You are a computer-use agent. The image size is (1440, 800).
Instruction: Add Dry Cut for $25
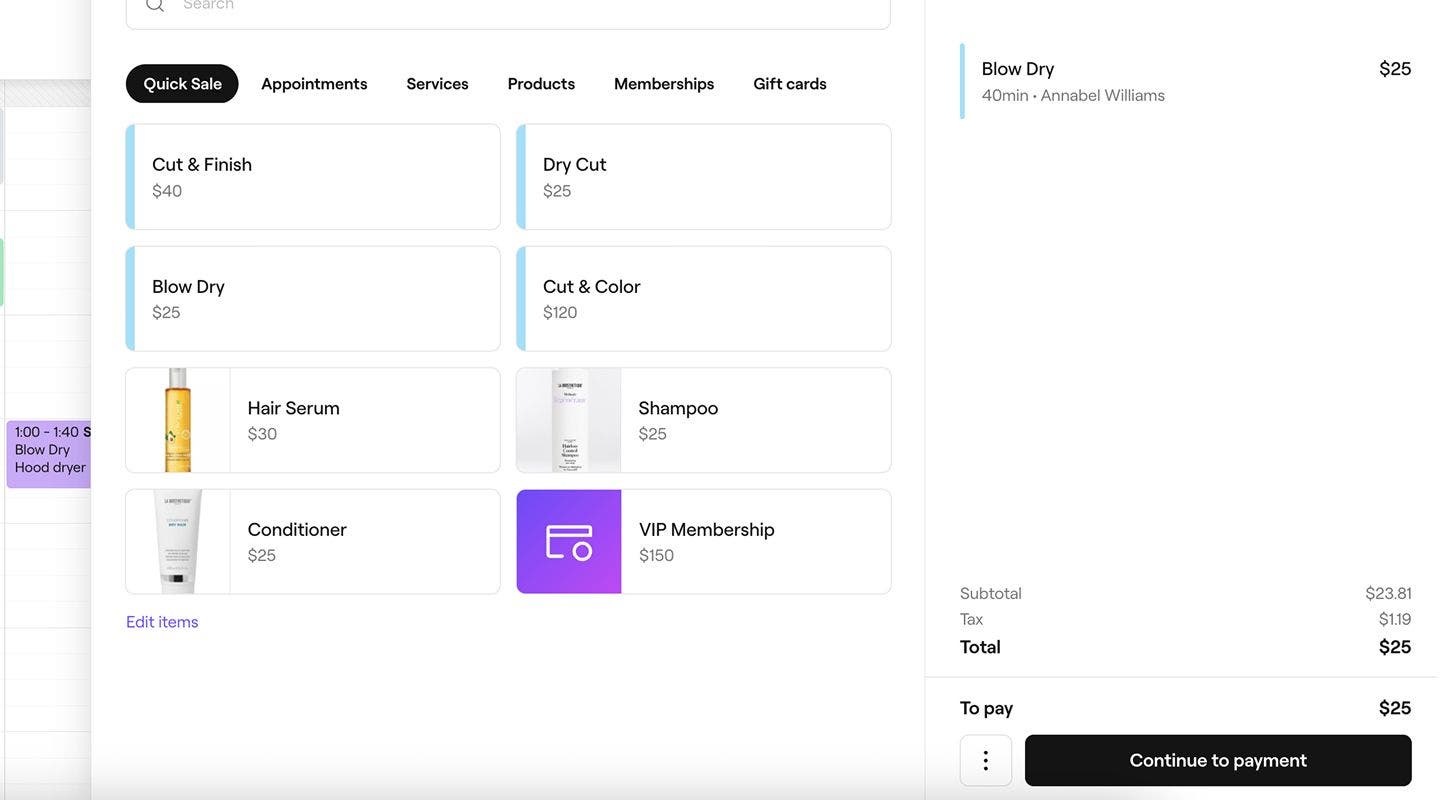[704, 177]
